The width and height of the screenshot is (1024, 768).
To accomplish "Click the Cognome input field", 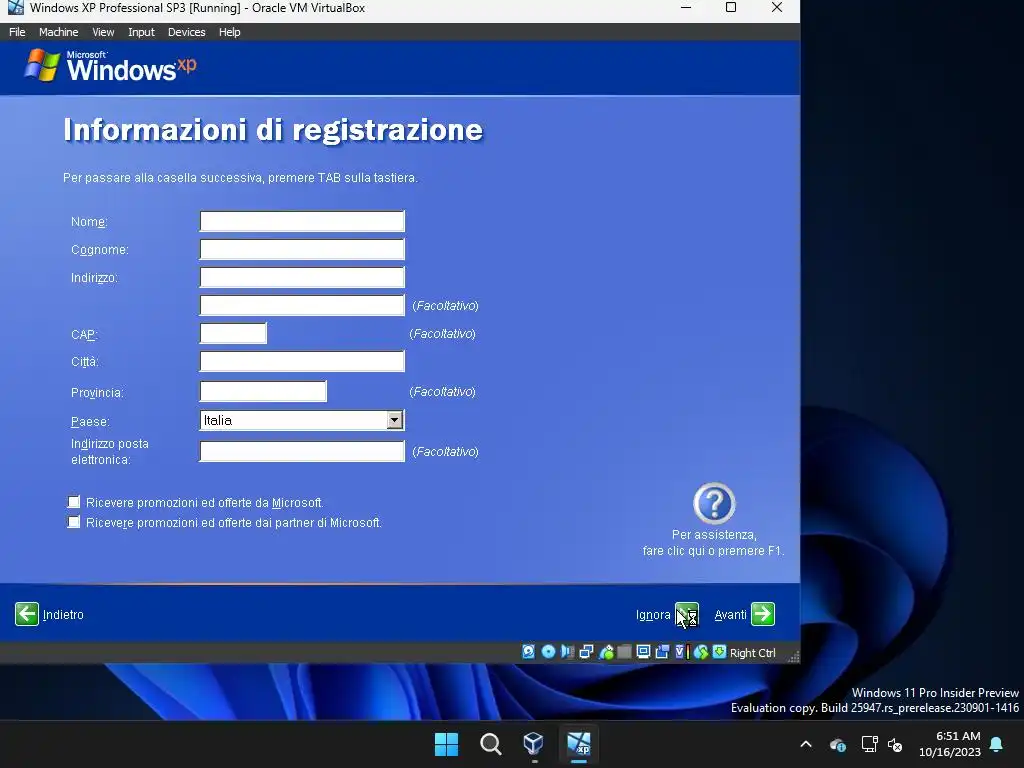I will (302, 249).
